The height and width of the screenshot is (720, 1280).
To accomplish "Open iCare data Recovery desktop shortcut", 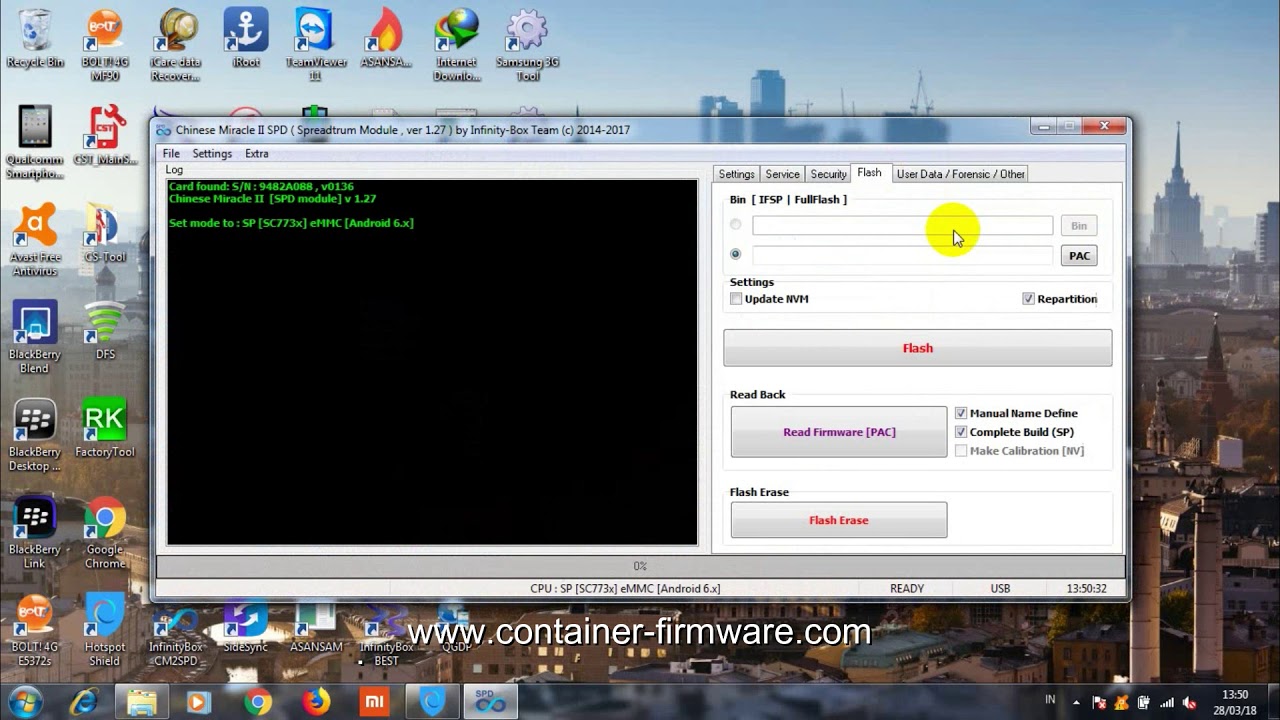I will pyautogui.click(x=175, y=45).
